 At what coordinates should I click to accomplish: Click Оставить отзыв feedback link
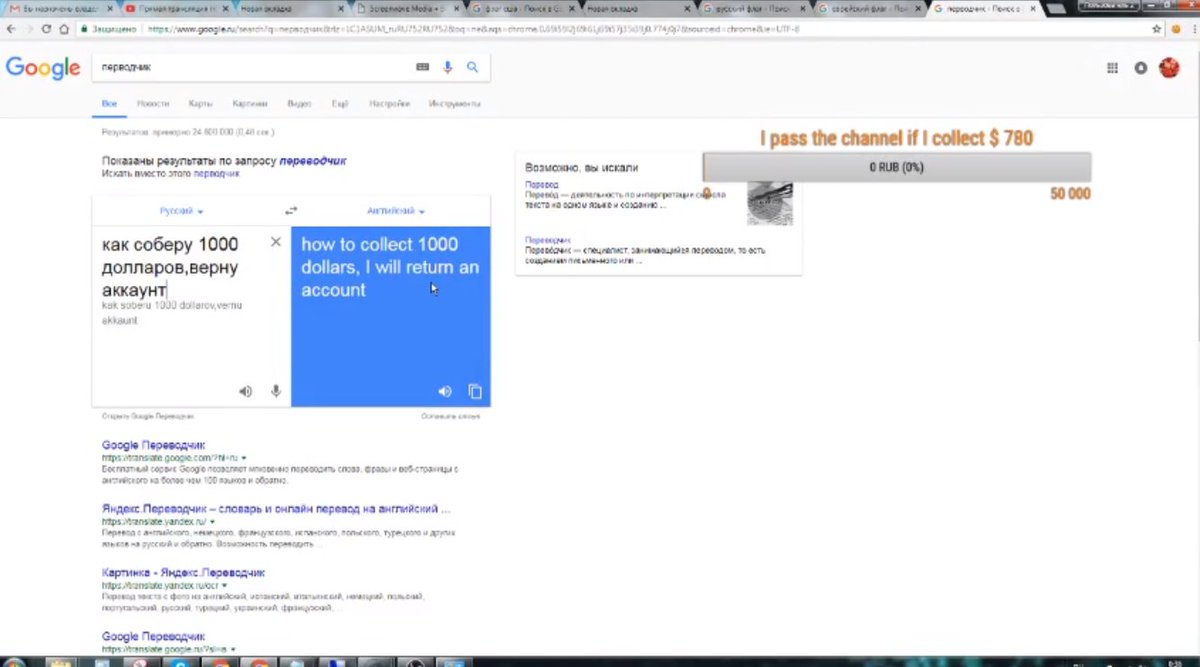pos(450,415)
